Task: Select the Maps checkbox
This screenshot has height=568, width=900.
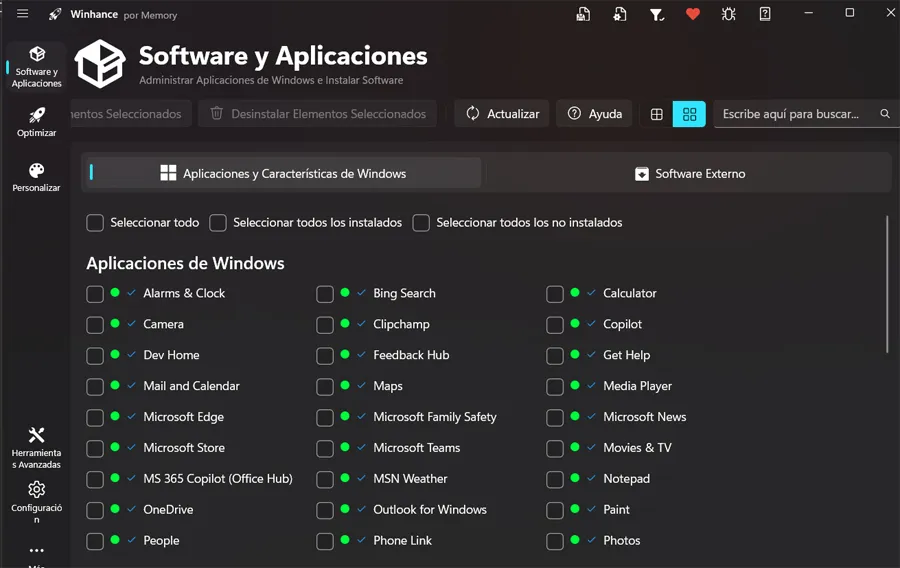Action: point(325,387)
